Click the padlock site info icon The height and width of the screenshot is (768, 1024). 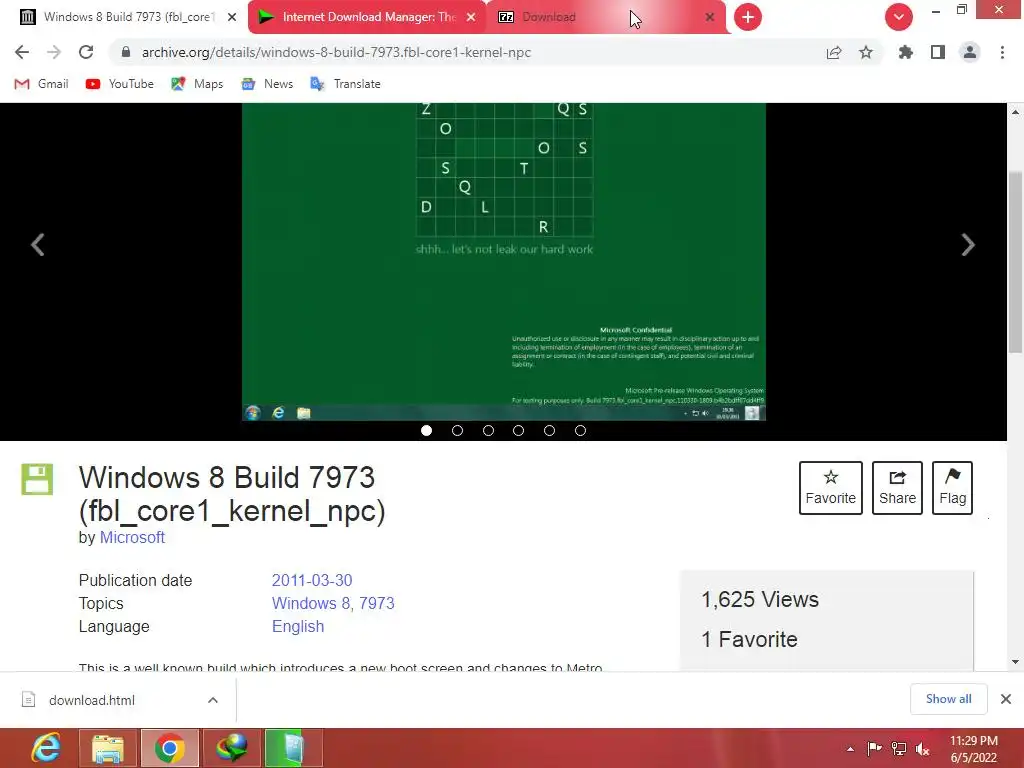126,52
